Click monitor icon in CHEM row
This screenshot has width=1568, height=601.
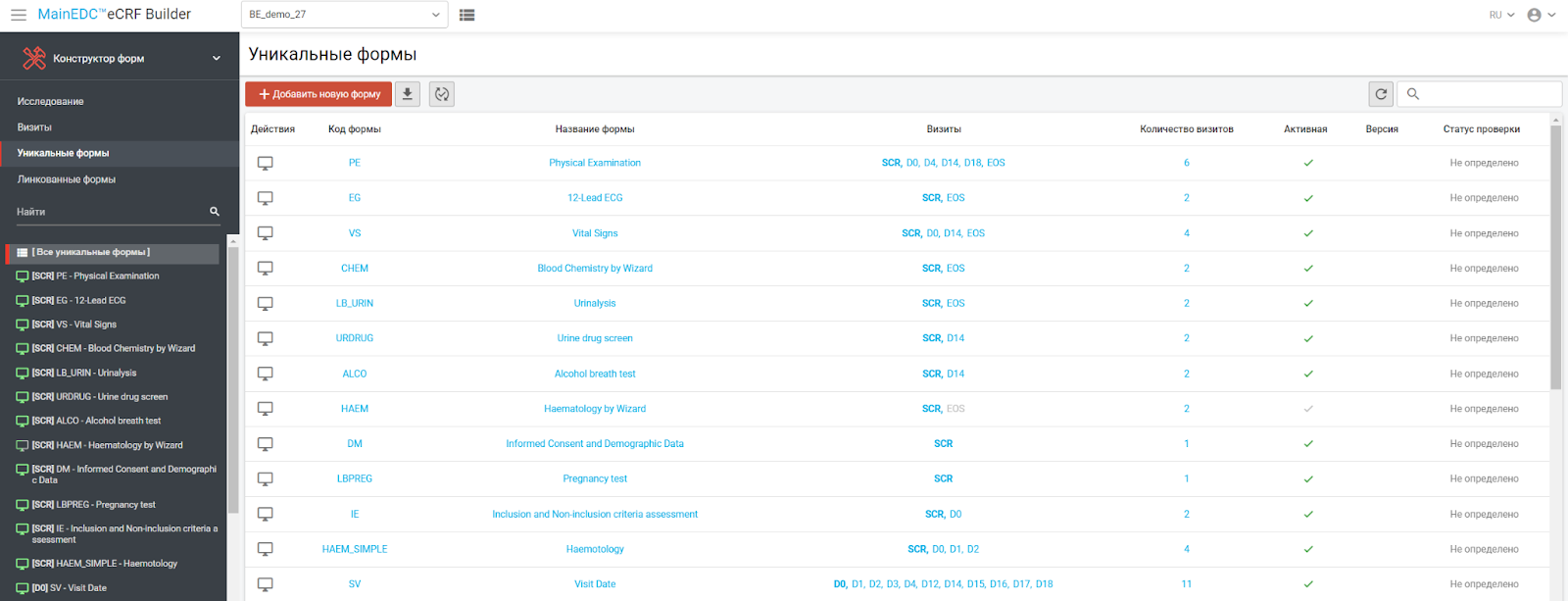click(266, 268)
